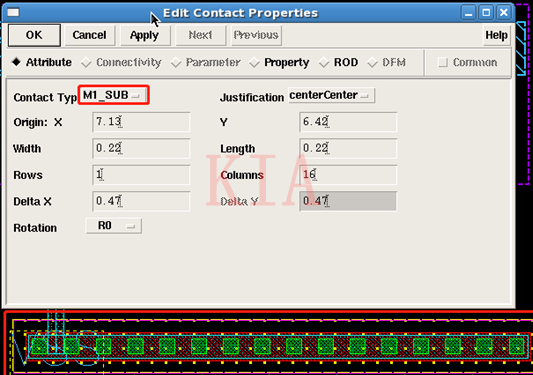Maximize the Edit Contact Properties dialog

pos(486,13)
